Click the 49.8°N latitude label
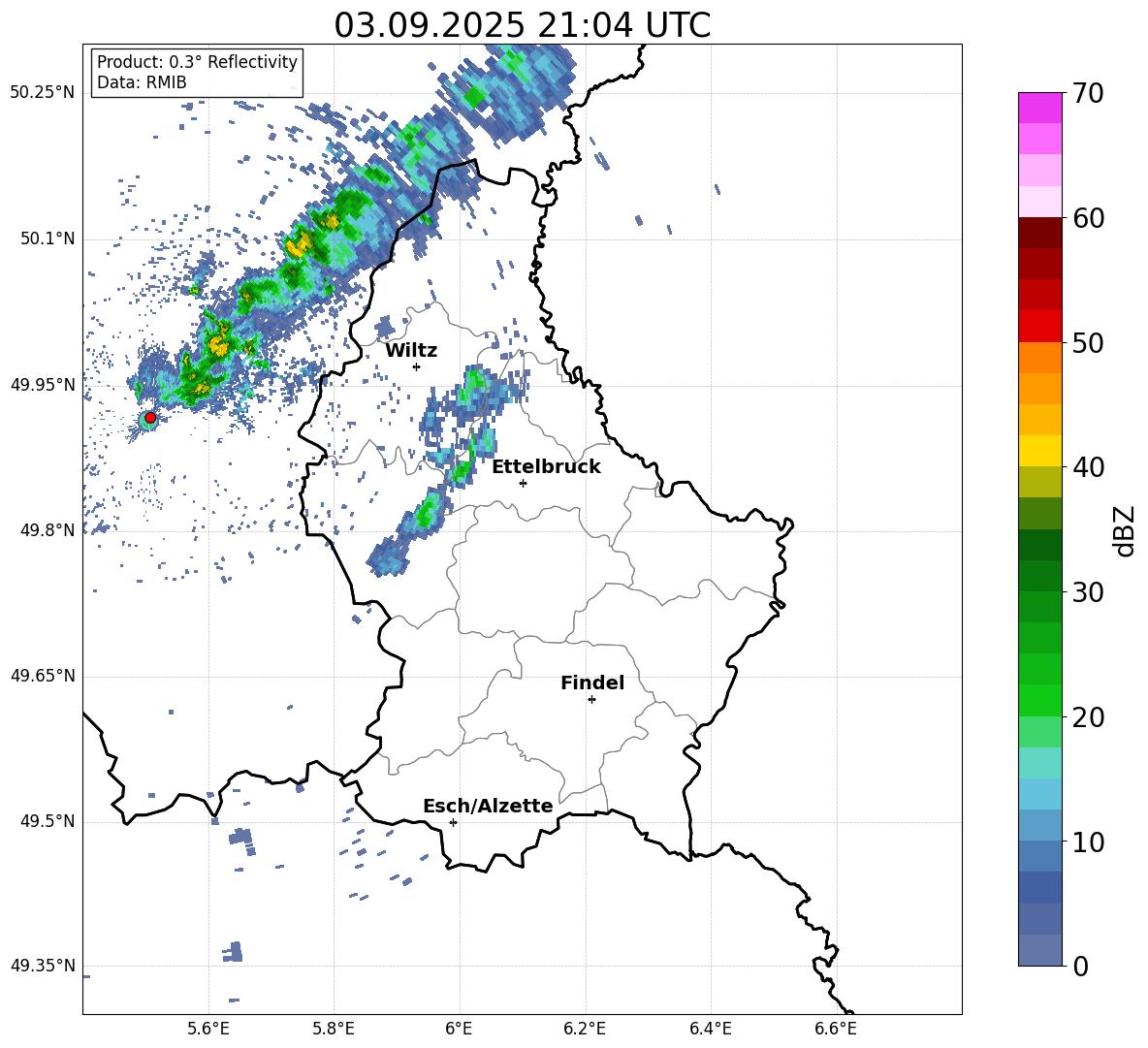The image size is (1148, 1048). pos(48,530)
